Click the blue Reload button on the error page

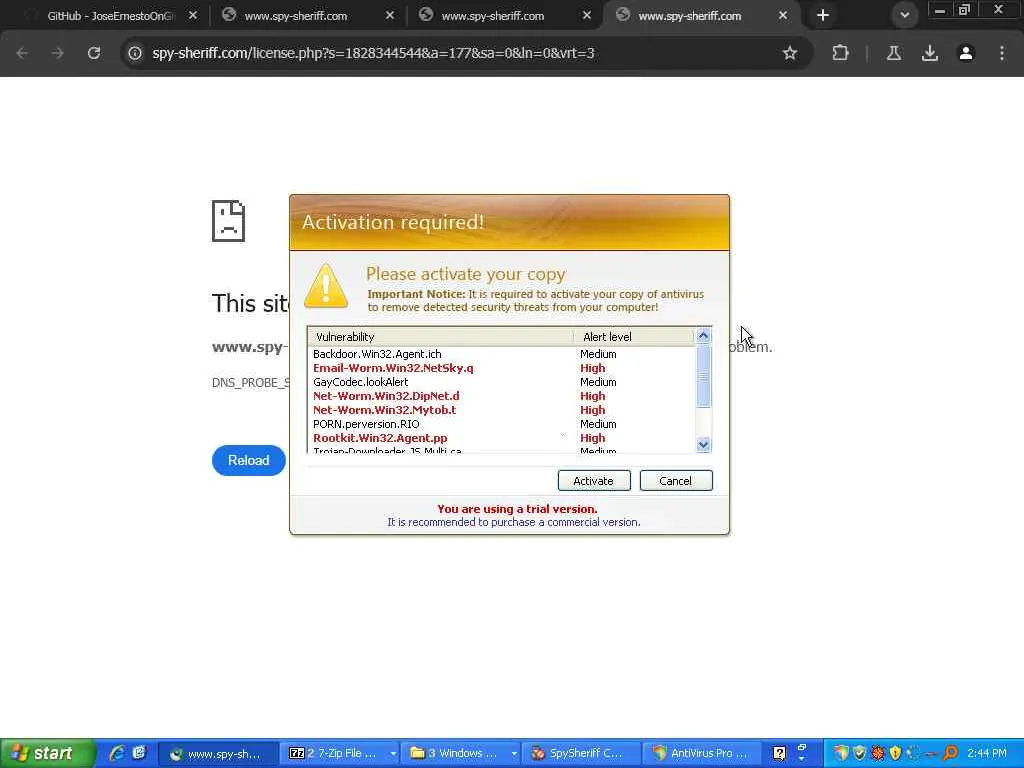coord(248,460)
